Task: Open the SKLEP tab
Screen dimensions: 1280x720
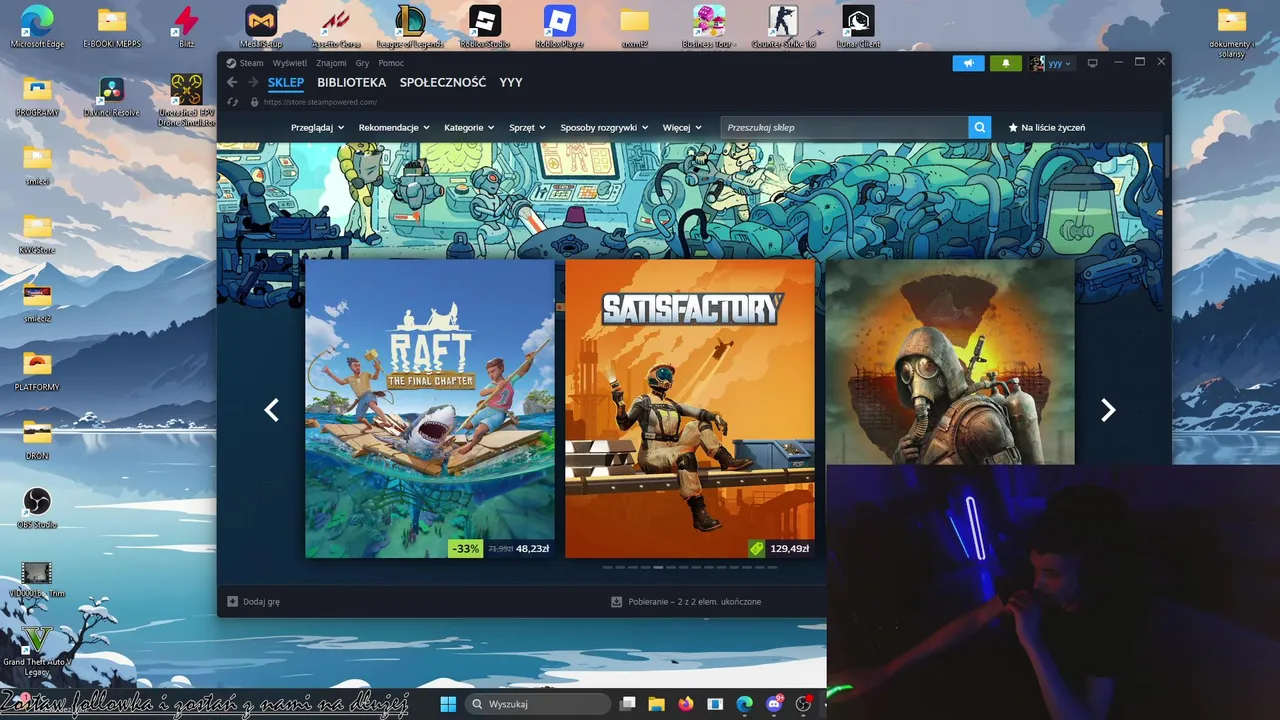Action: pyautogui.click(x=286, y=82)
